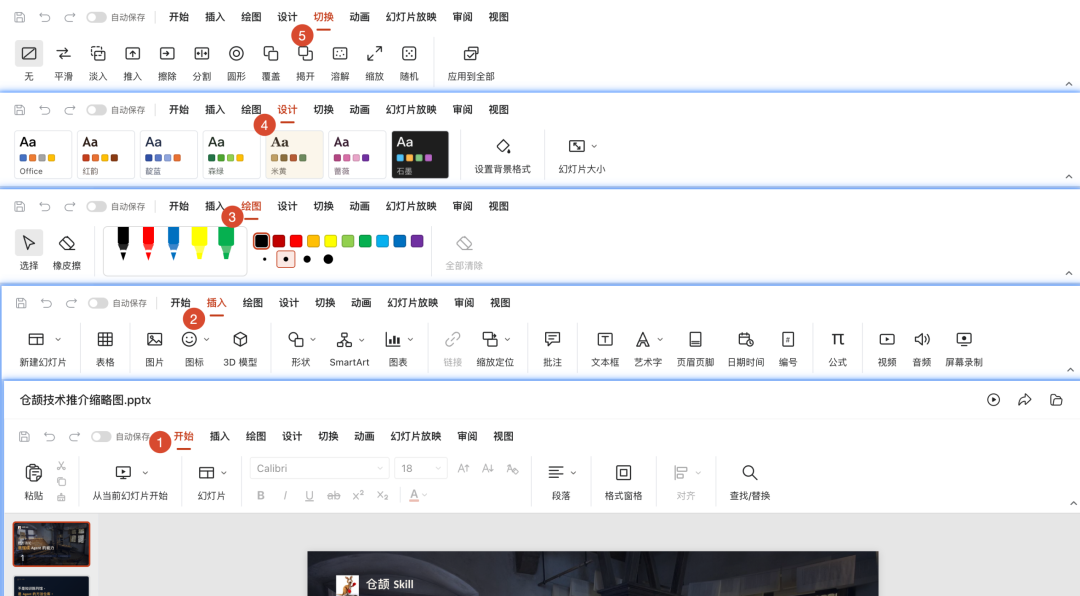
Task: Expand the SmartArt dropdown
Action: tap(362, 339)
